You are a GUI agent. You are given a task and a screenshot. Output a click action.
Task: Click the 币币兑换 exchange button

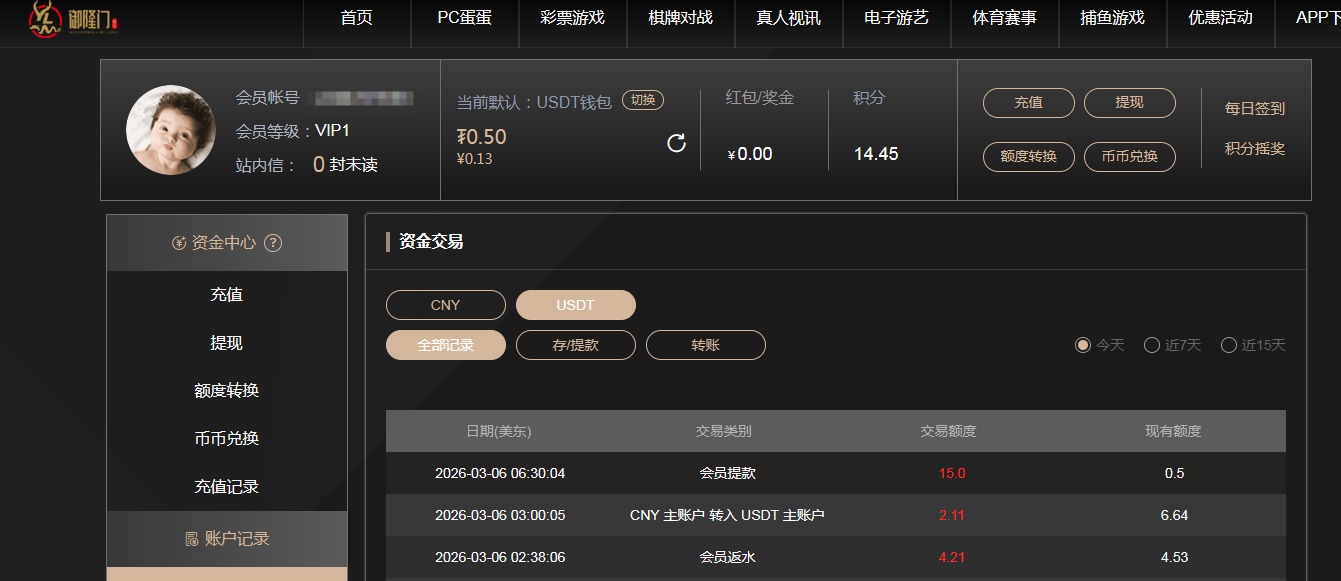[1129, 157]
